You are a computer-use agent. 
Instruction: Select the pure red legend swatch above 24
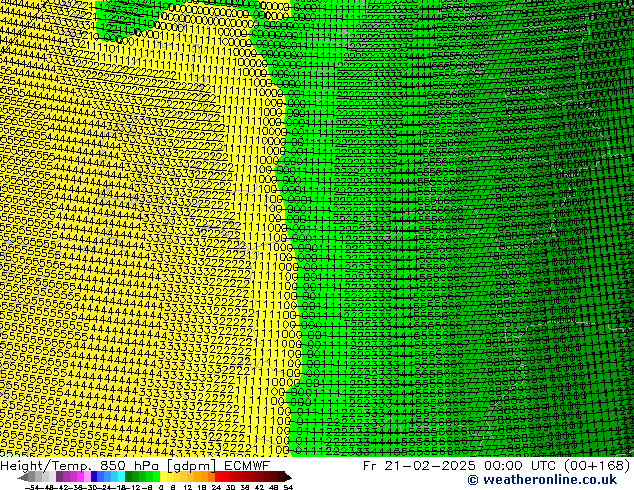218,477
